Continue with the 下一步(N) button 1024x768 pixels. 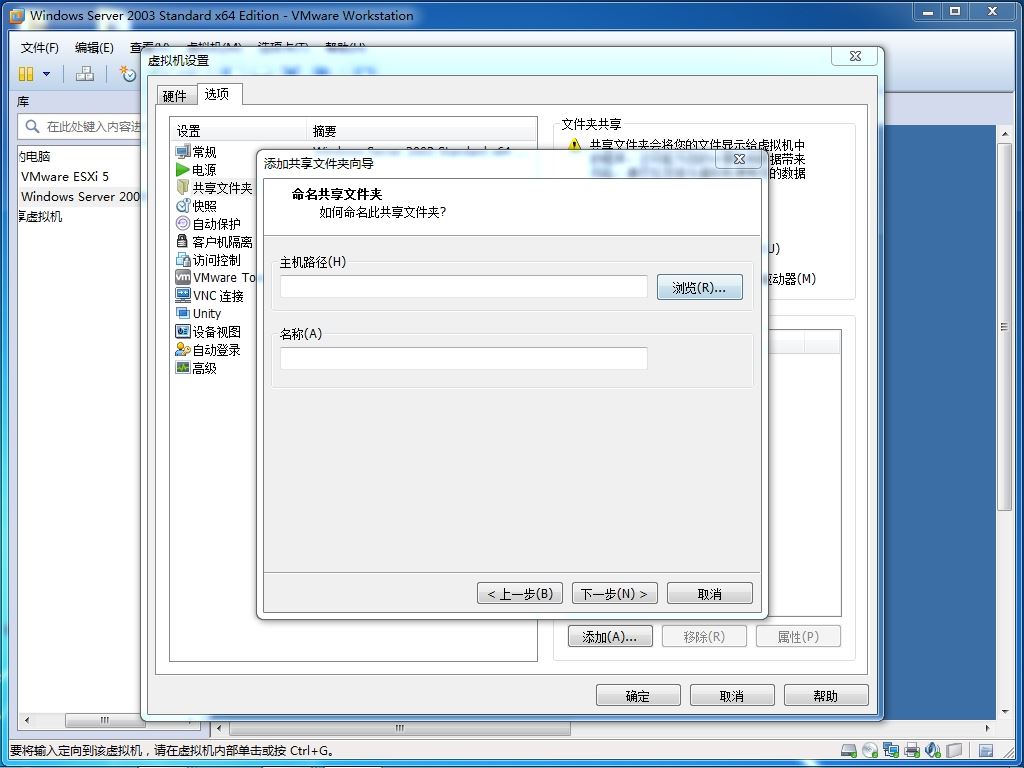click(x=615, y=594)
